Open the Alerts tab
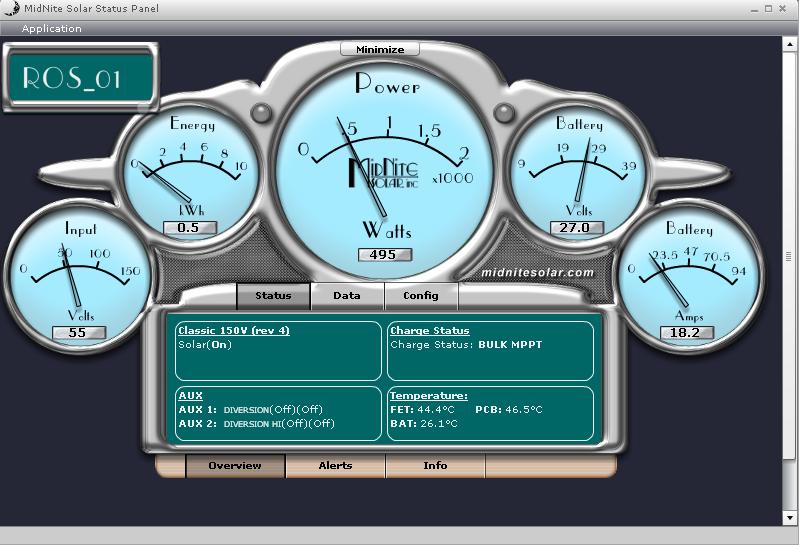This screenshot has width=799, height=545. pyautogui.click(x=335, y=466)
